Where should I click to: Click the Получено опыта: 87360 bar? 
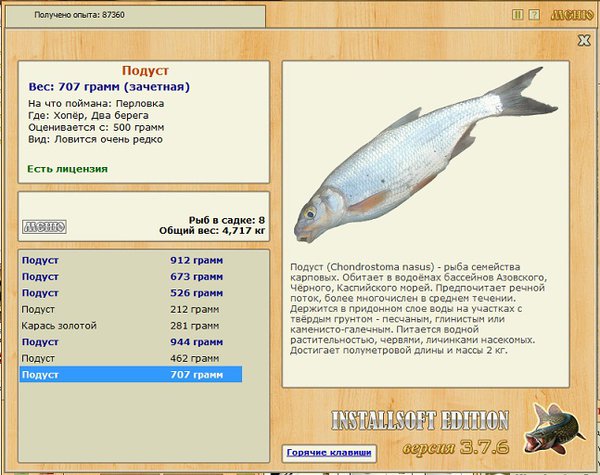coord(135,15)
